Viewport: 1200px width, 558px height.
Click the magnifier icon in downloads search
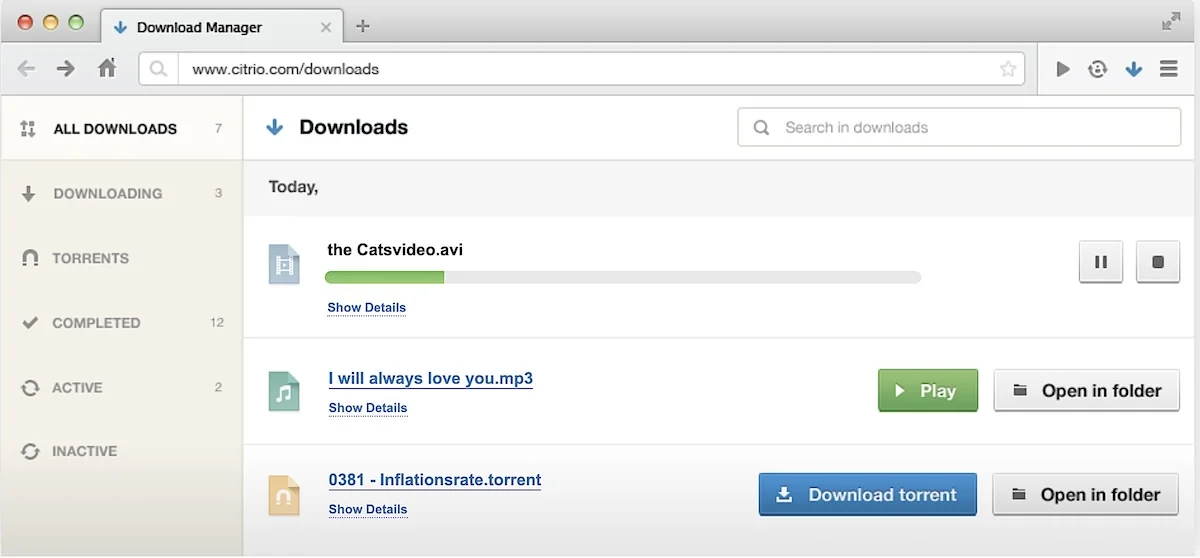click(x=761, y=128)
